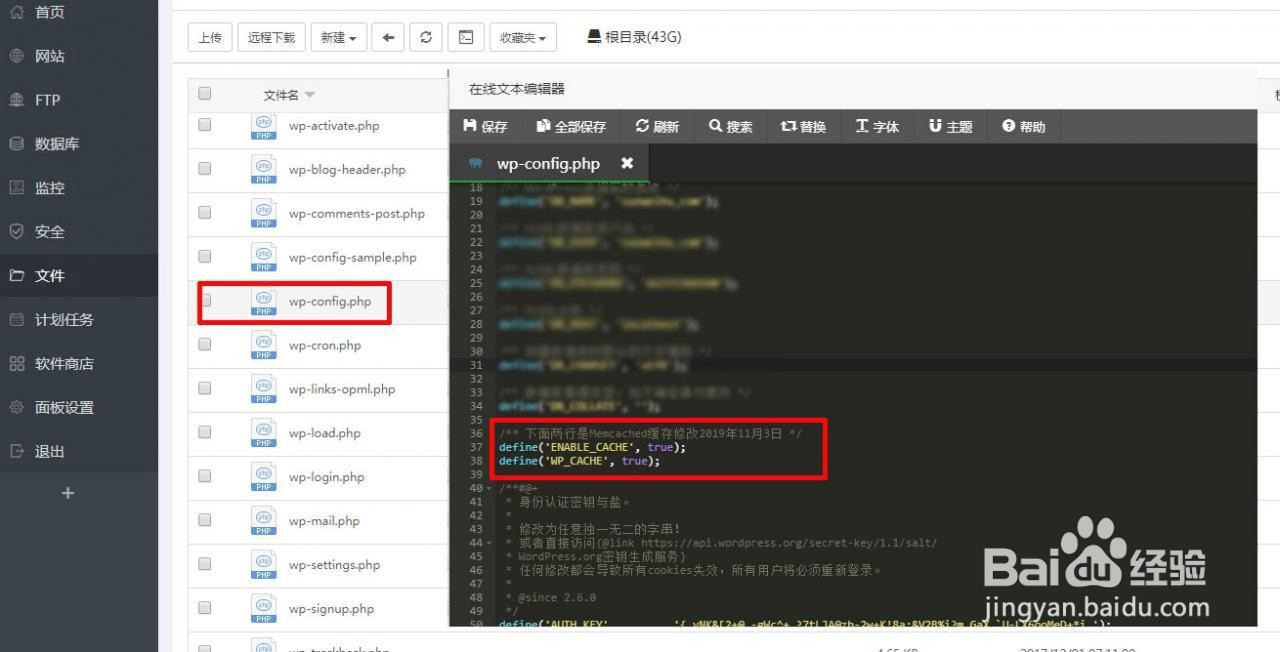Click the refresh directory icon
Screen dimensions: 1280x652
(426, 37)
